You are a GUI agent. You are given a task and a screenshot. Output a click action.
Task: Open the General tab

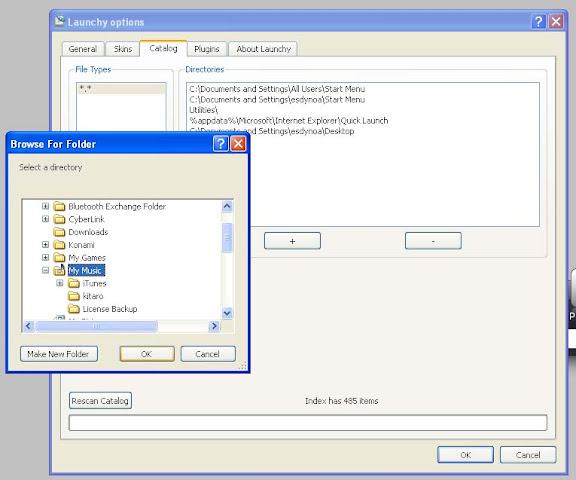click(x=83, y=49)
